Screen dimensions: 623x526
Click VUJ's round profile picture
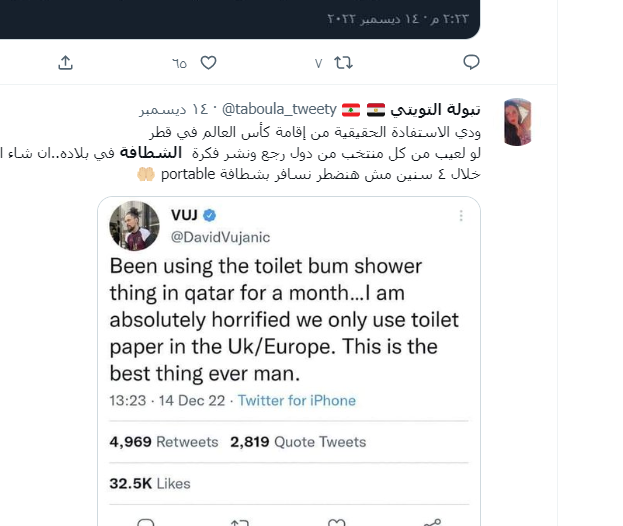click(134, 225)
